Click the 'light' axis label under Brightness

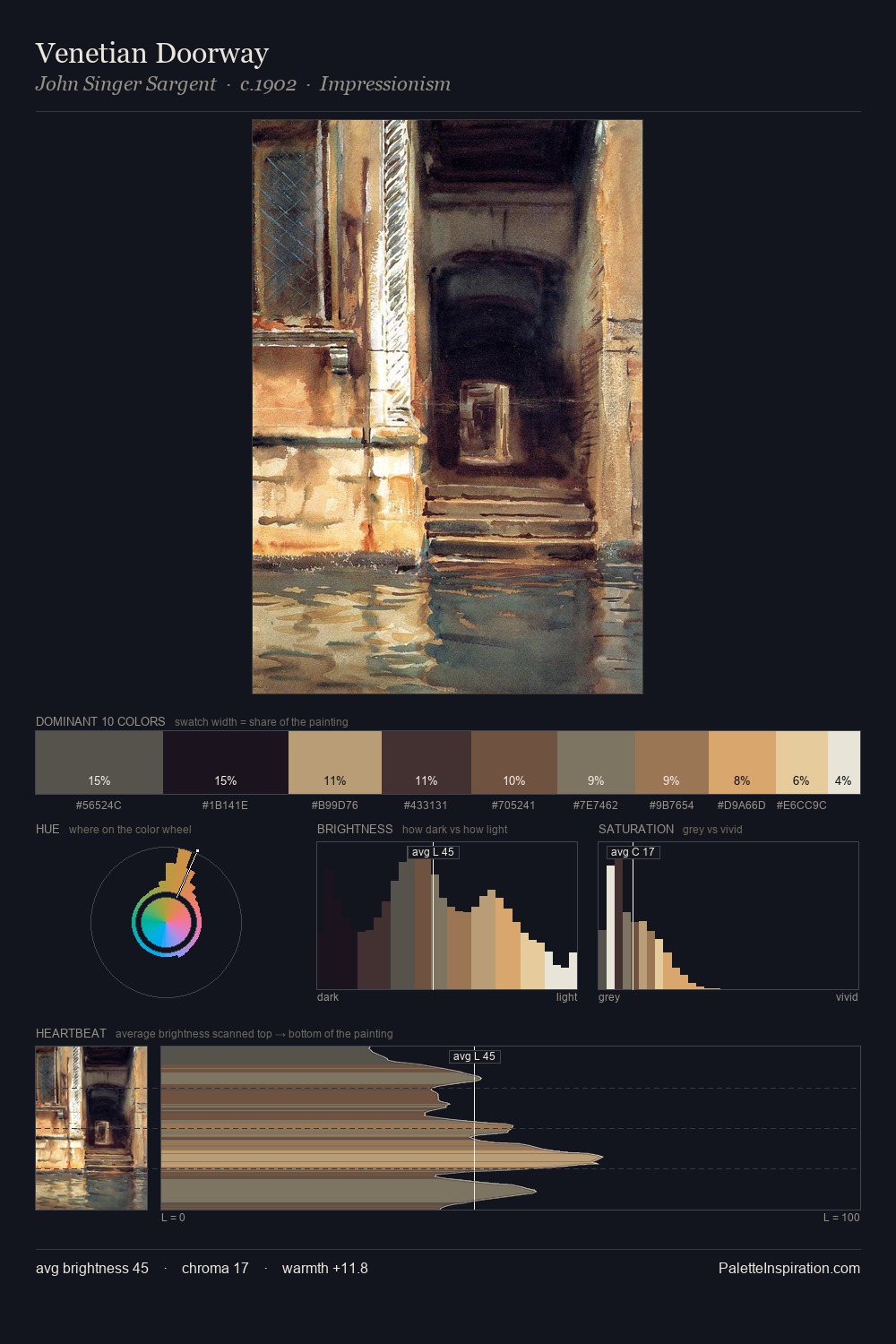566,997
